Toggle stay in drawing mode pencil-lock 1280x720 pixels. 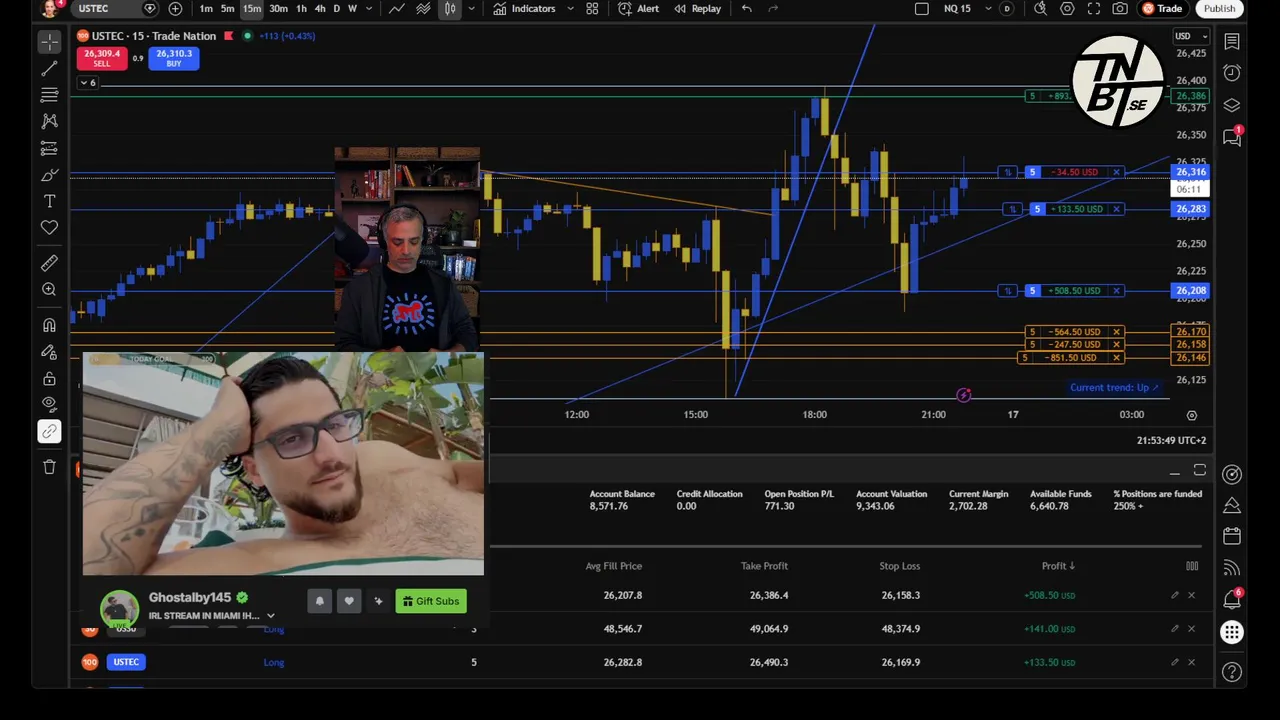coord(49,352)
